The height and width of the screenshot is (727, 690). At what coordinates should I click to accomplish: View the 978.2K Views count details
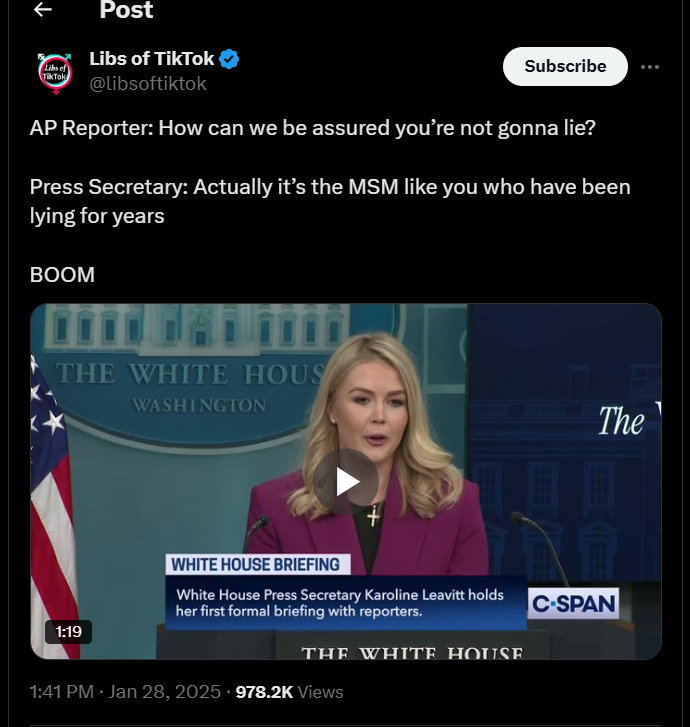point(289,692)
